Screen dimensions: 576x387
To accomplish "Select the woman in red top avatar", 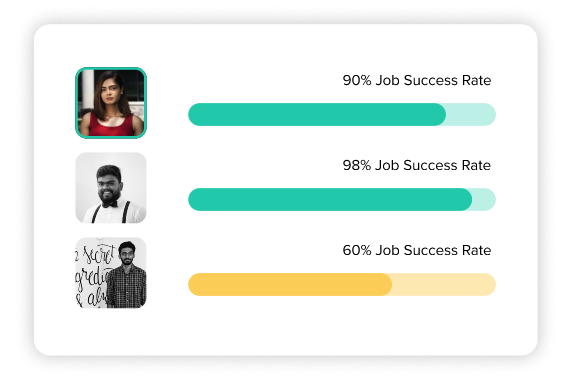I will coord(111,103).
